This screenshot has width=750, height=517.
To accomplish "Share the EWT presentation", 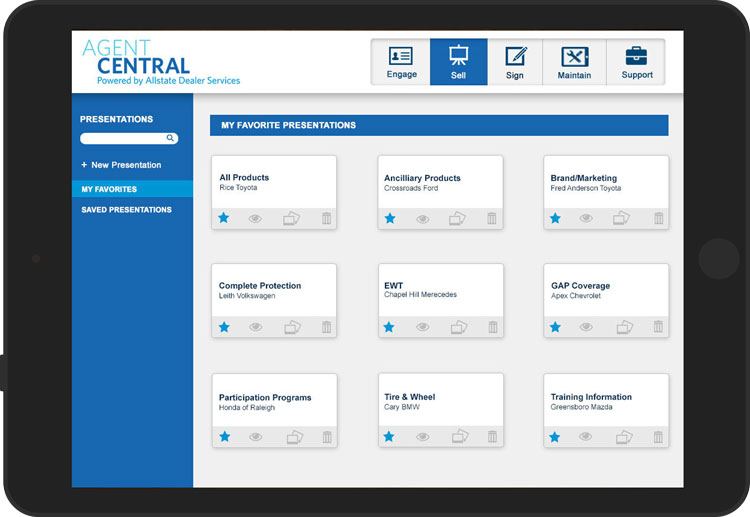I will 459,327.
